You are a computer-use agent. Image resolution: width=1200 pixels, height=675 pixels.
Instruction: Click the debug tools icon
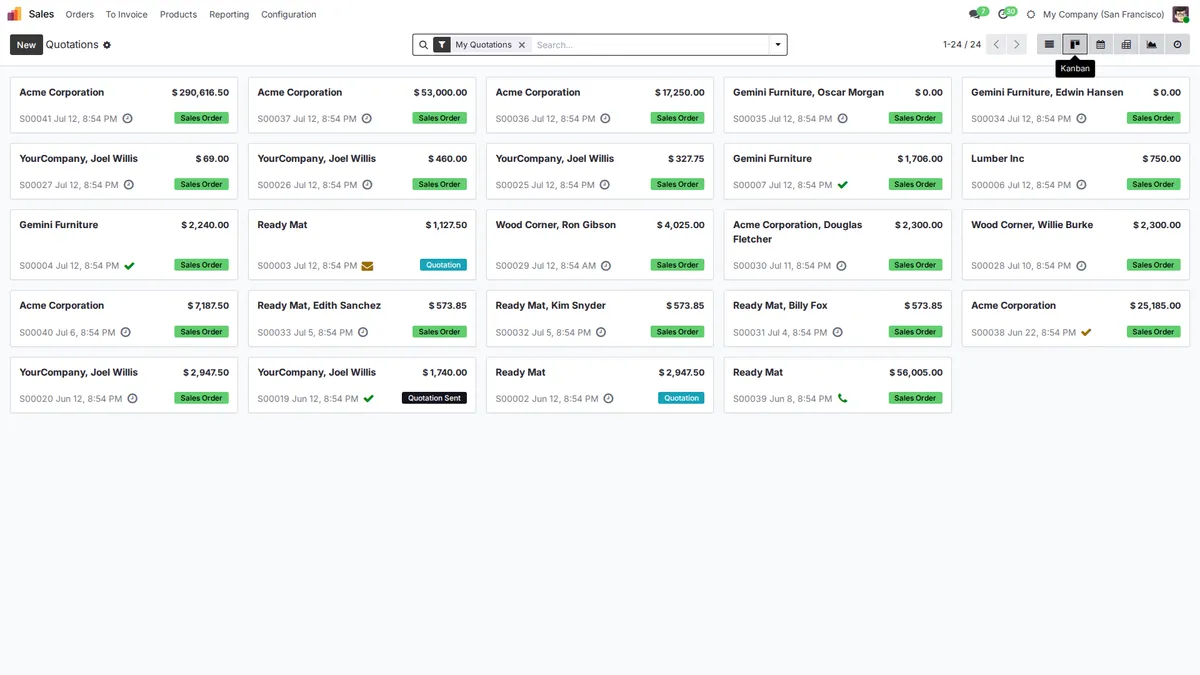tap(1031, 14)
